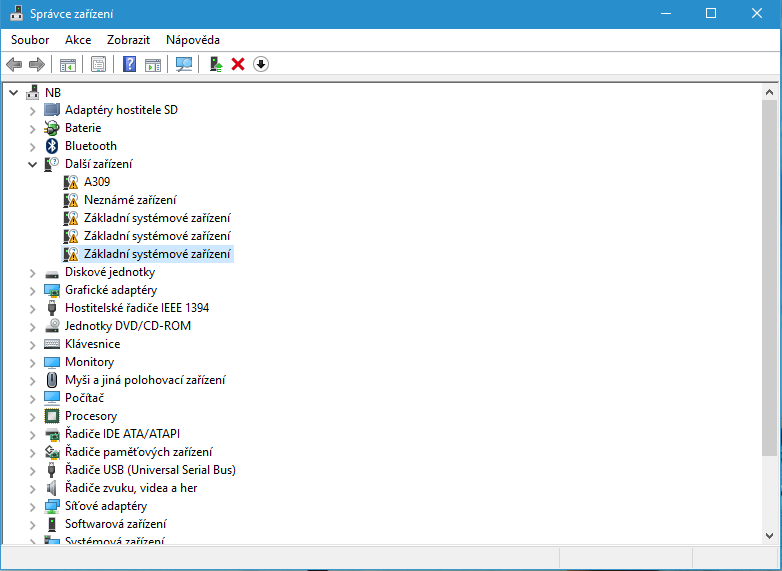Expand the Počítač category

(x=32, y=398)
